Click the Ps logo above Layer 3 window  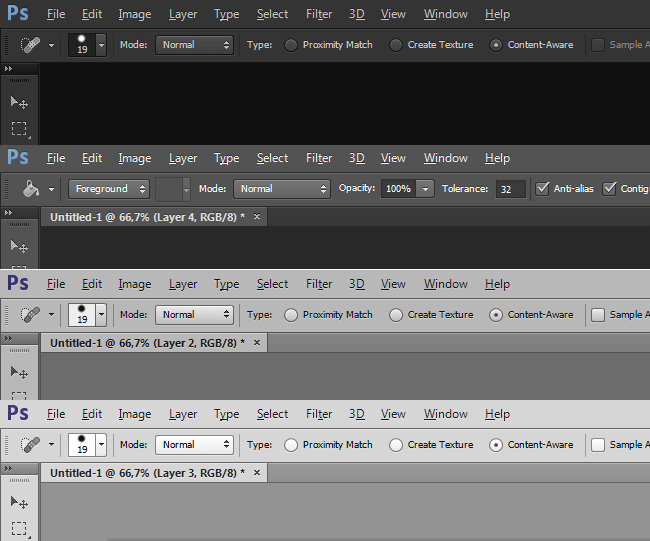(x=18, y=413)
